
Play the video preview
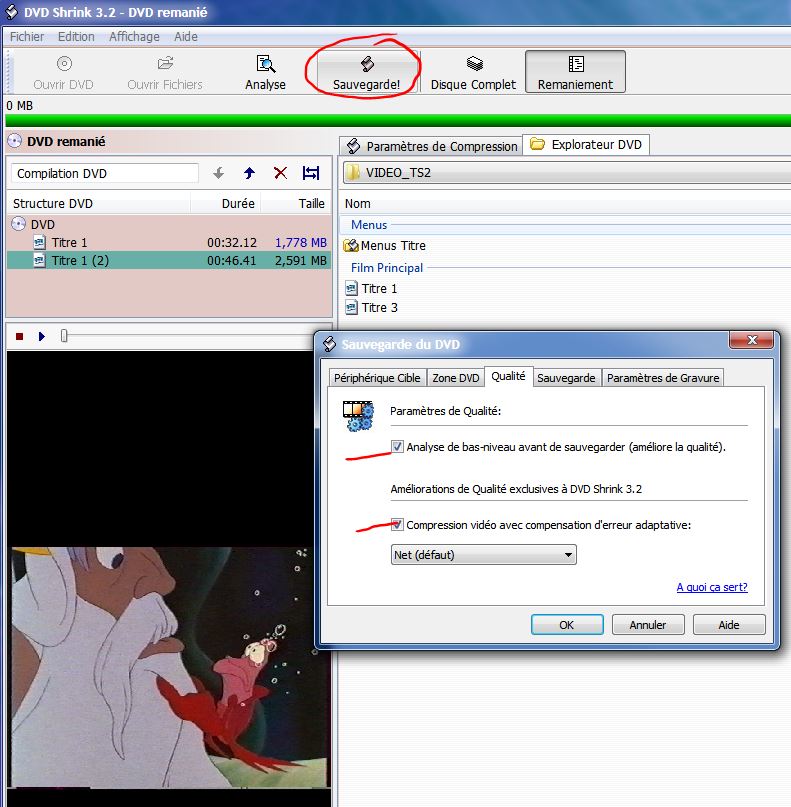(x=42, y=337)
